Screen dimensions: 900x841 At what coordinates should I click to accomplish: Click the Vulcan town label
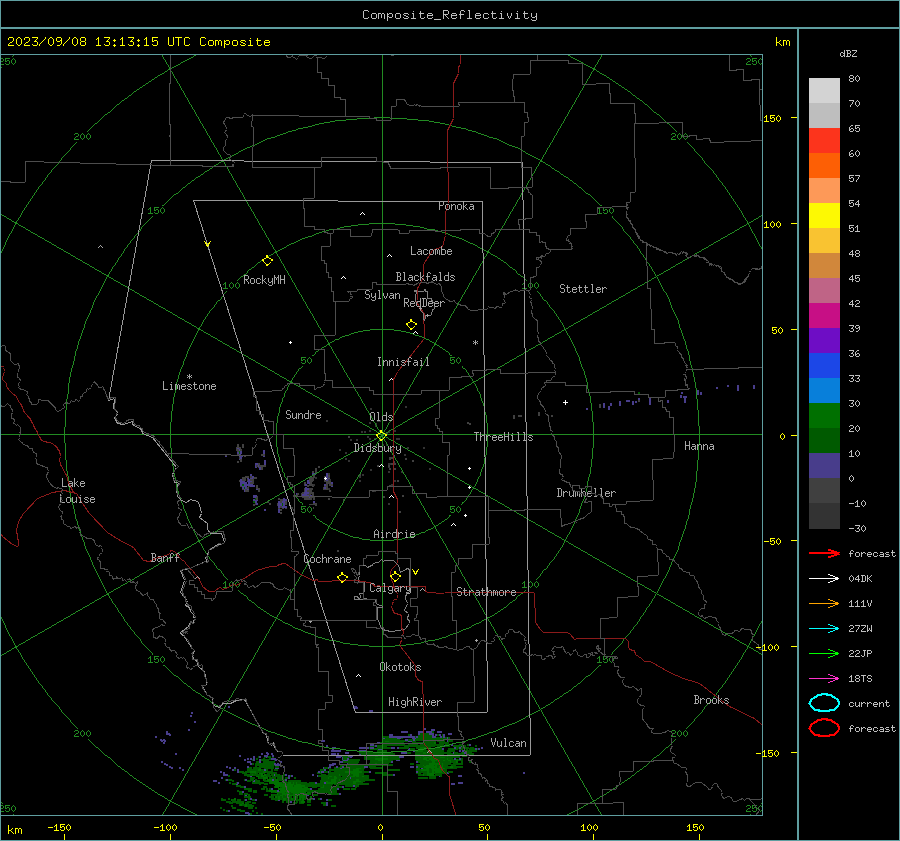(508, 743)
